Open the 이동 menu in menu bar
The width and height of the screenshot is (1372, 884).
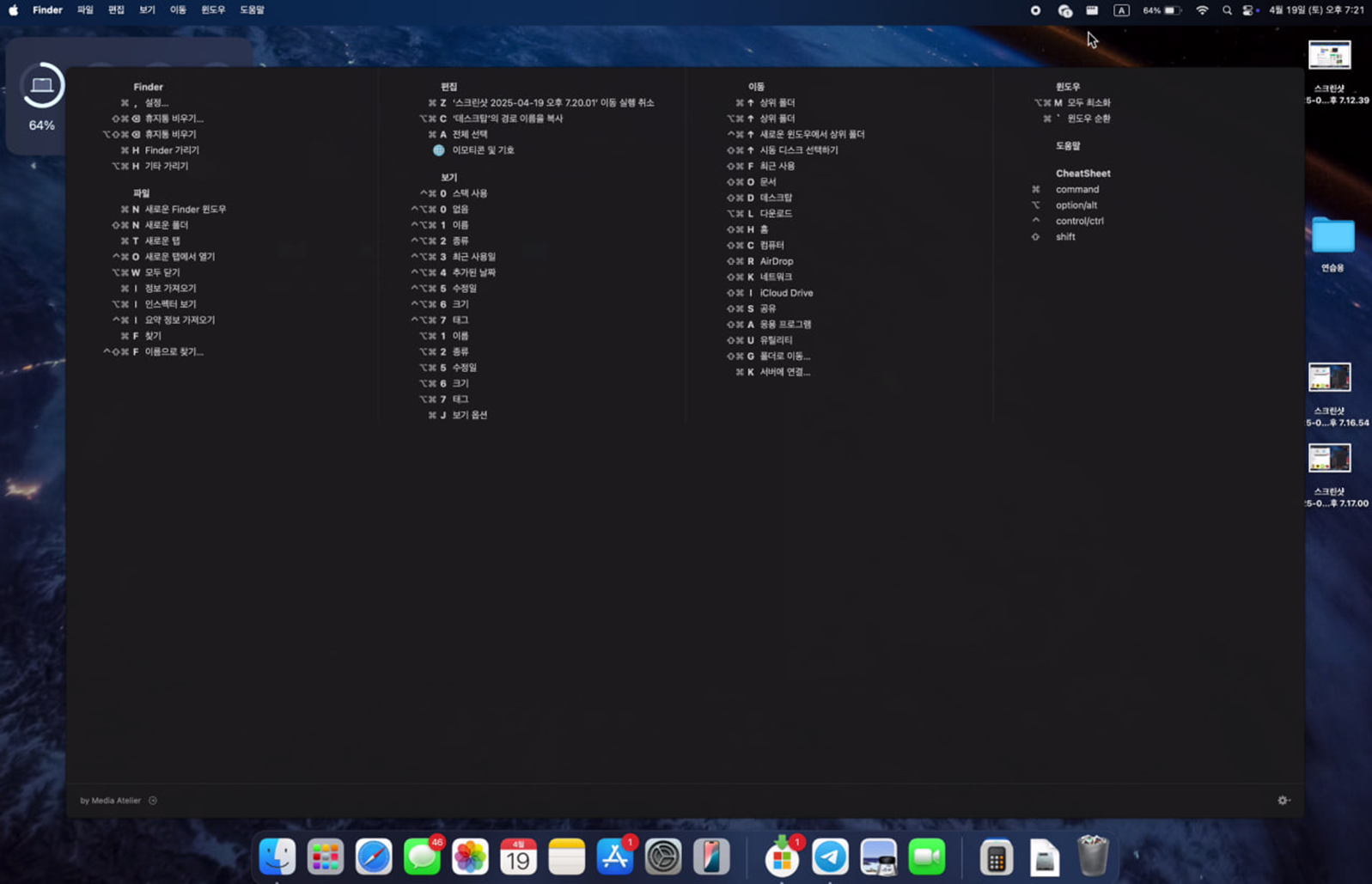pos(178,10)
